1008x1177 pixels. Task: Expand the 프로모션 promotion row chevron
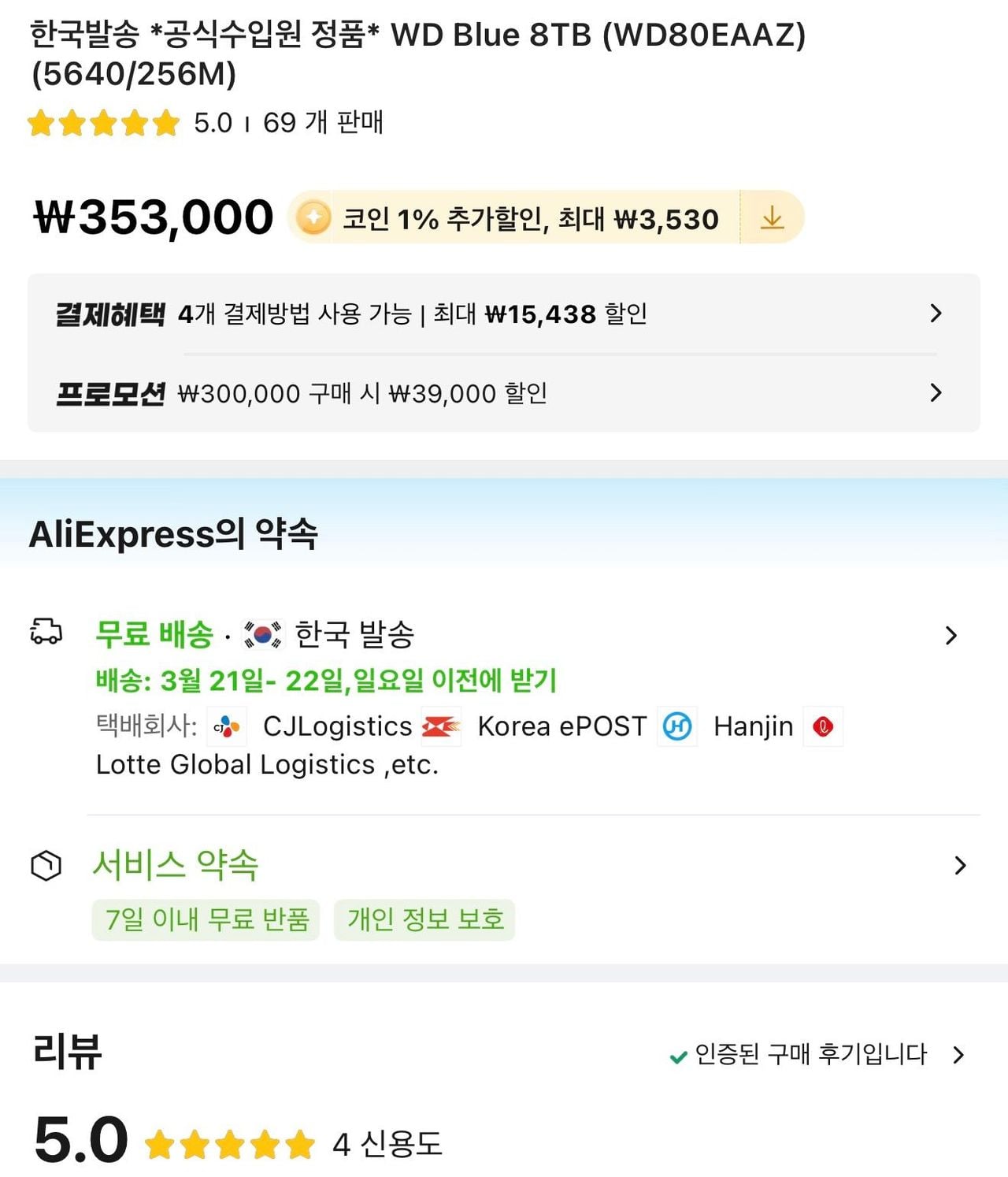point(936,392)
